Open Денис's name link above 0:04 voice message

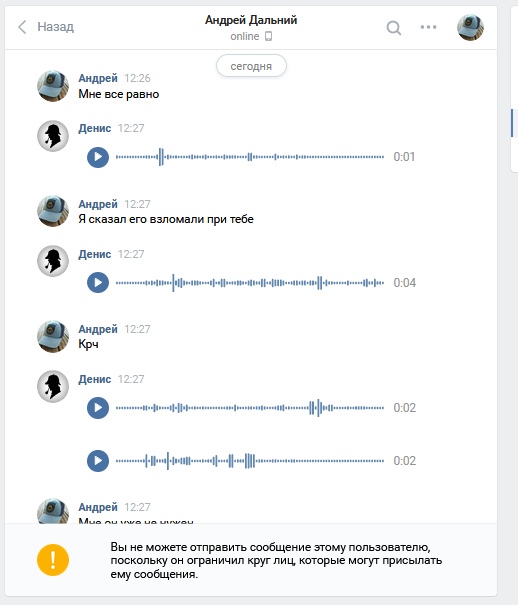coord(94,254)
